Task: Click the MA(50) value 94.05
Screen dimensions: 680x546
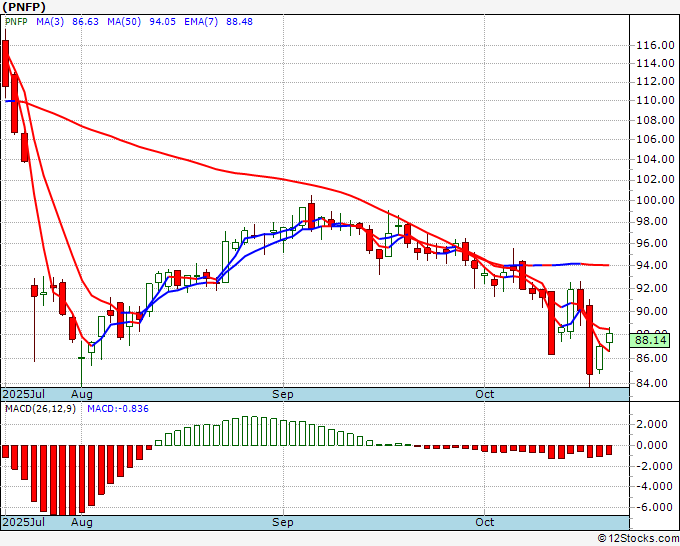Action: click(x=163, y=22)
